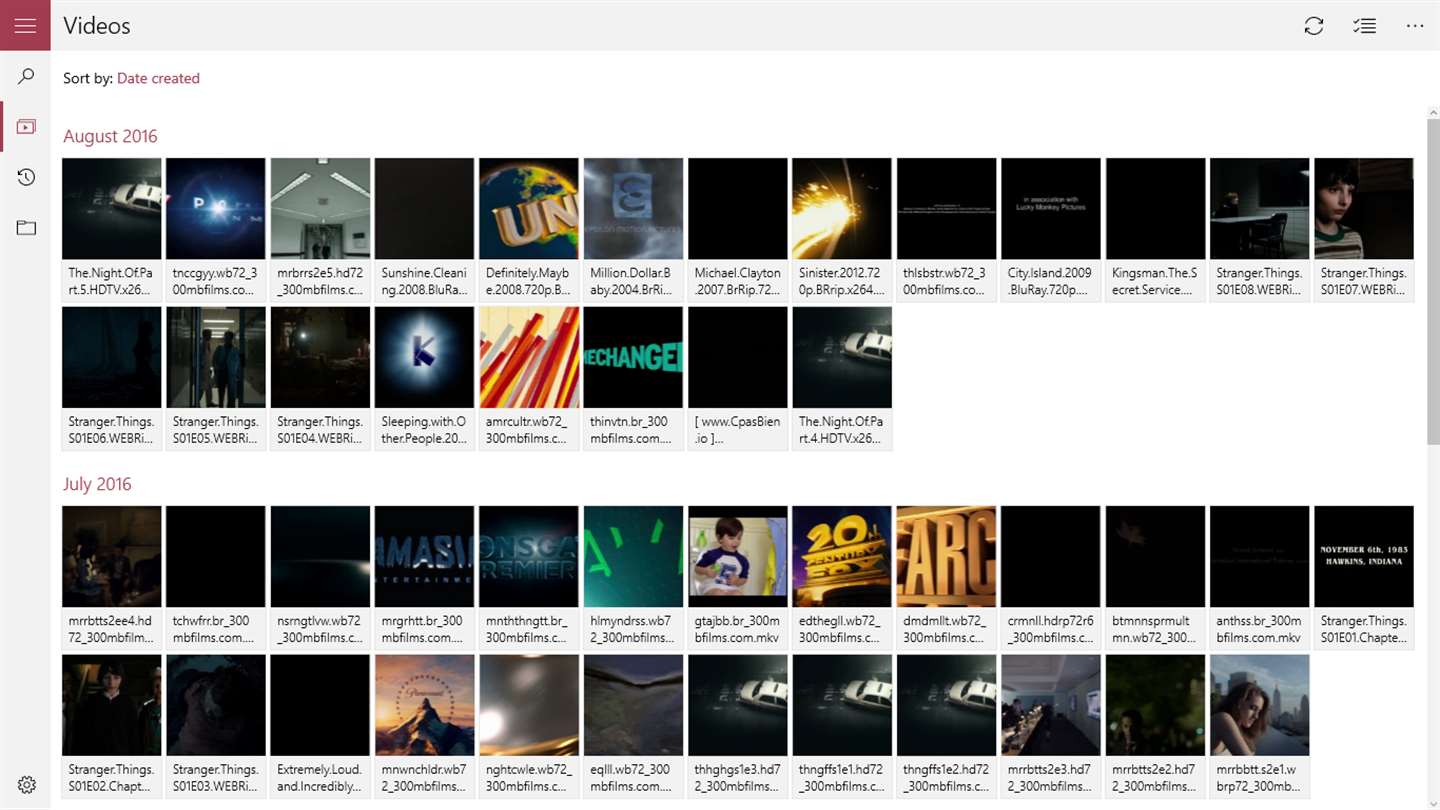This screenshot has height=810, width=1440.
Task: Refresh the video library
Action: 1314,26
